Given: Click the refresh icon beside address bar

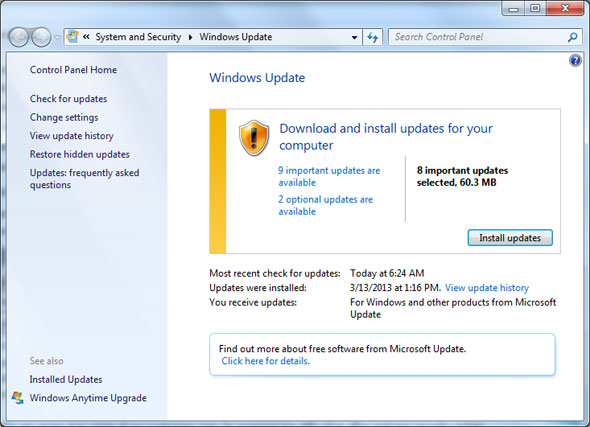Looking at the screenshot, I should 373,37.
